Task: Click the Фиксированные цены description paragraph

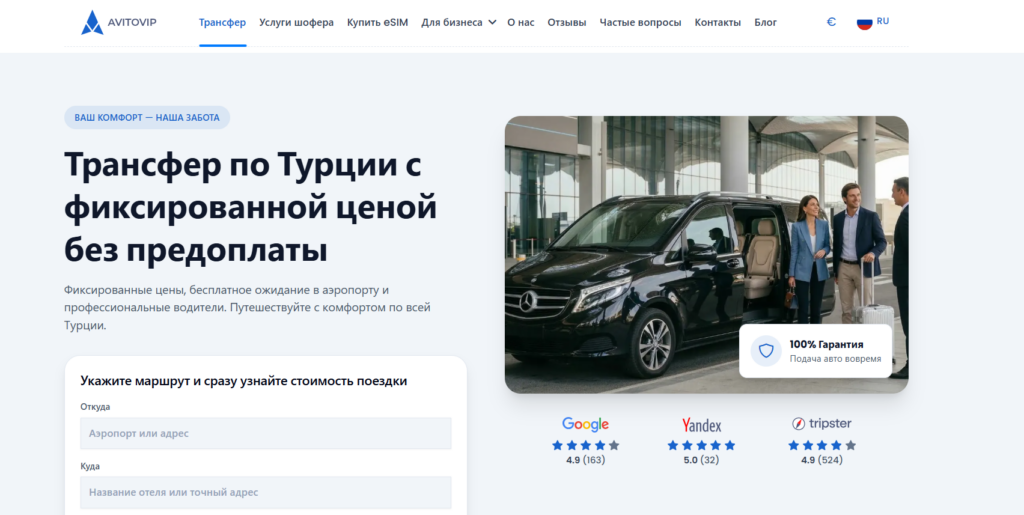Action: tap(248, 307)
